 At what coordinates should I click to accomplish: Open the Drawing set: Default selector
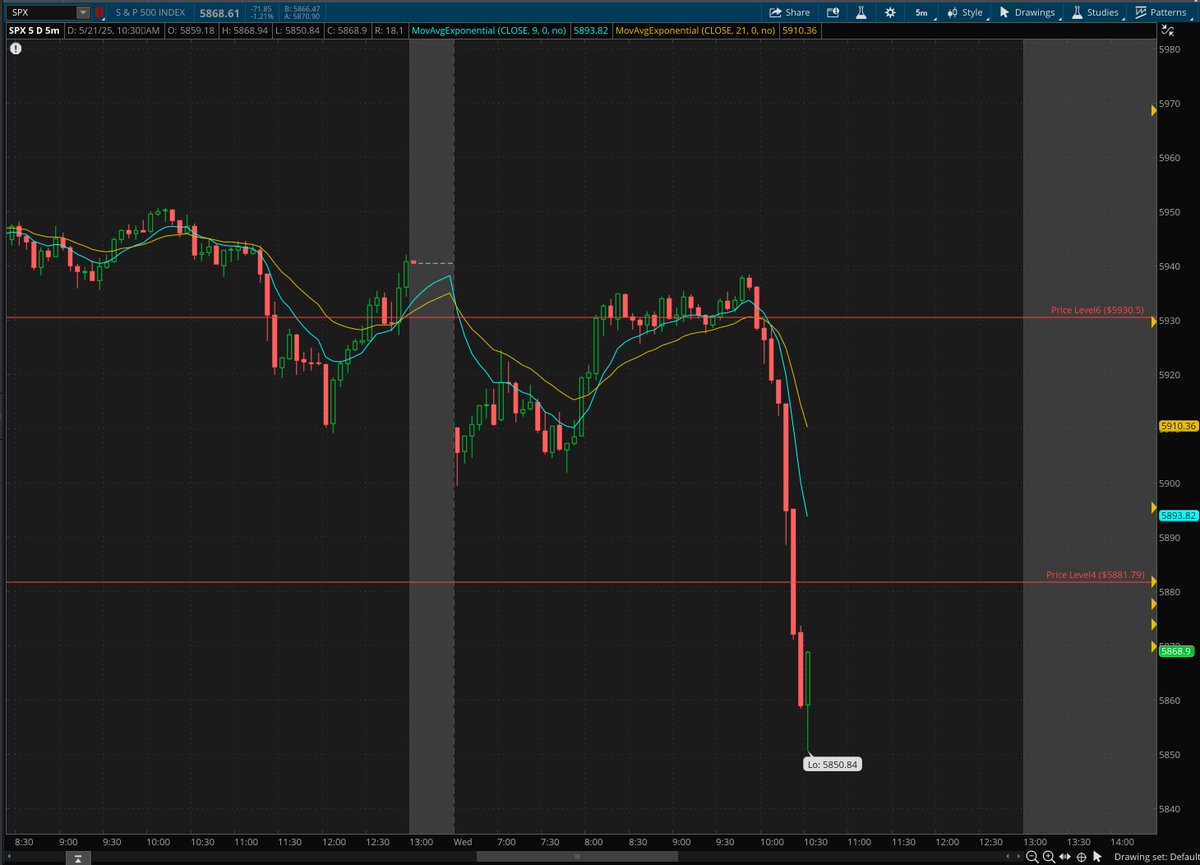pos(1157,857)
